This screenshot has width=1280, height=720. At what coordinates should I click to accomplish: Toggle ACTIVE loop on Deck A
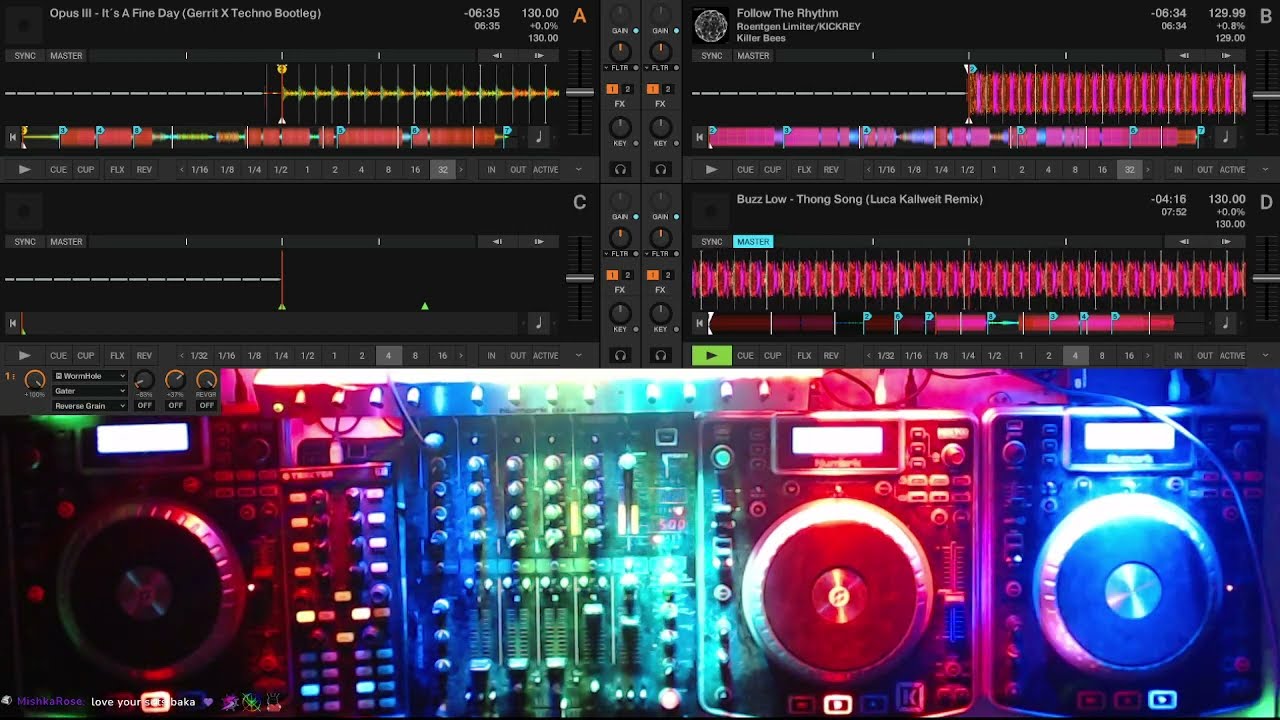coord(545,170)
